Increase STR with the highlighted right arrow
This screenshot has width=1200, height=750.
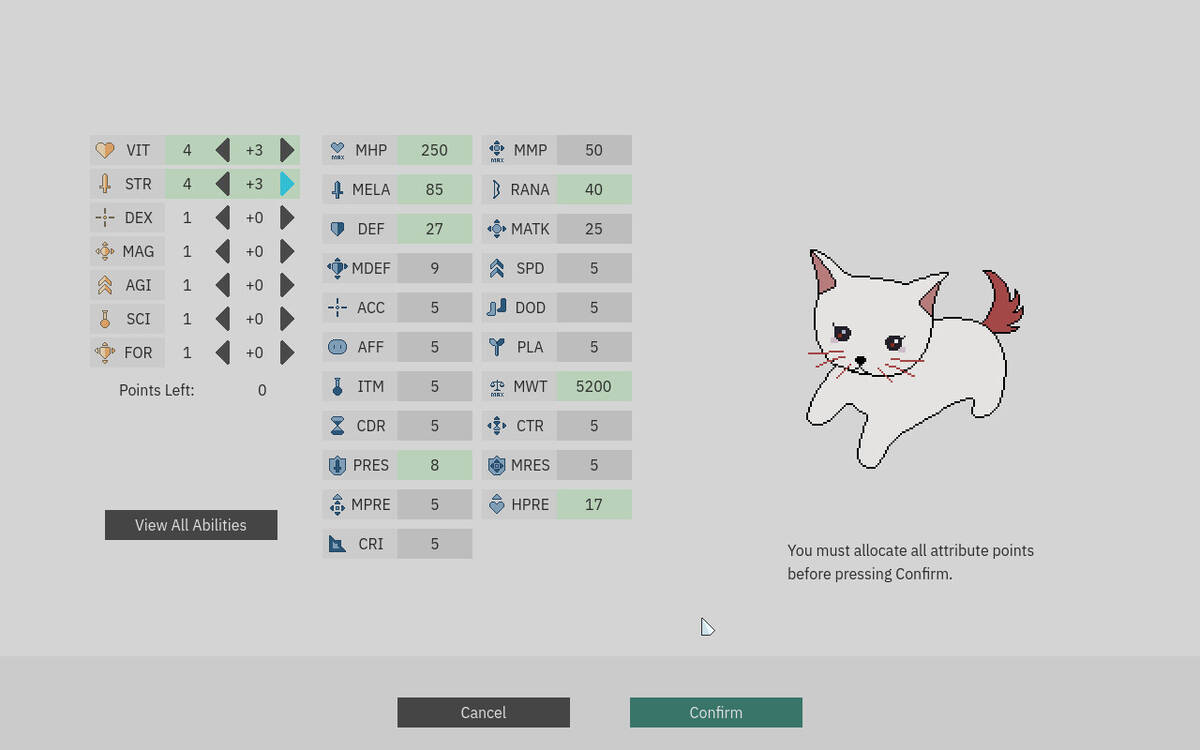[x=288, y=184]
